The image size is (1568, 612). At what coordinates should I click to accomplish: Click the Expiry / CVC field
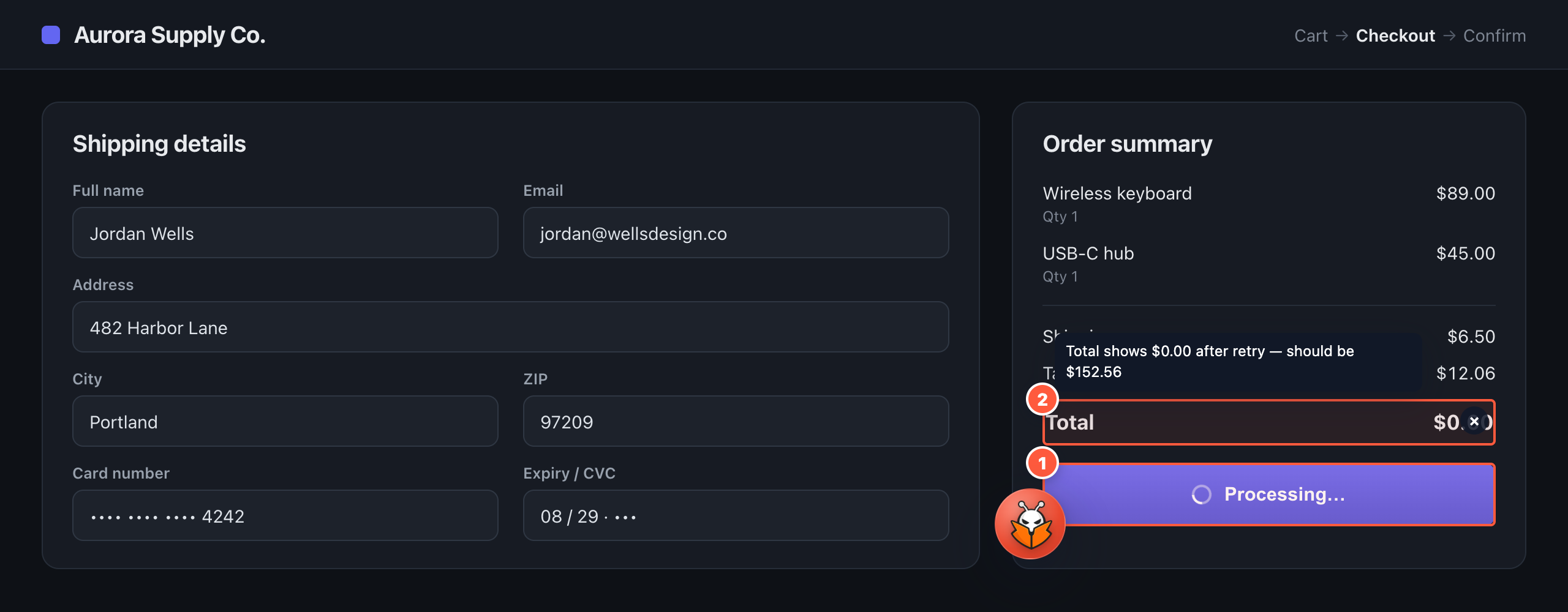pos(736,515)
